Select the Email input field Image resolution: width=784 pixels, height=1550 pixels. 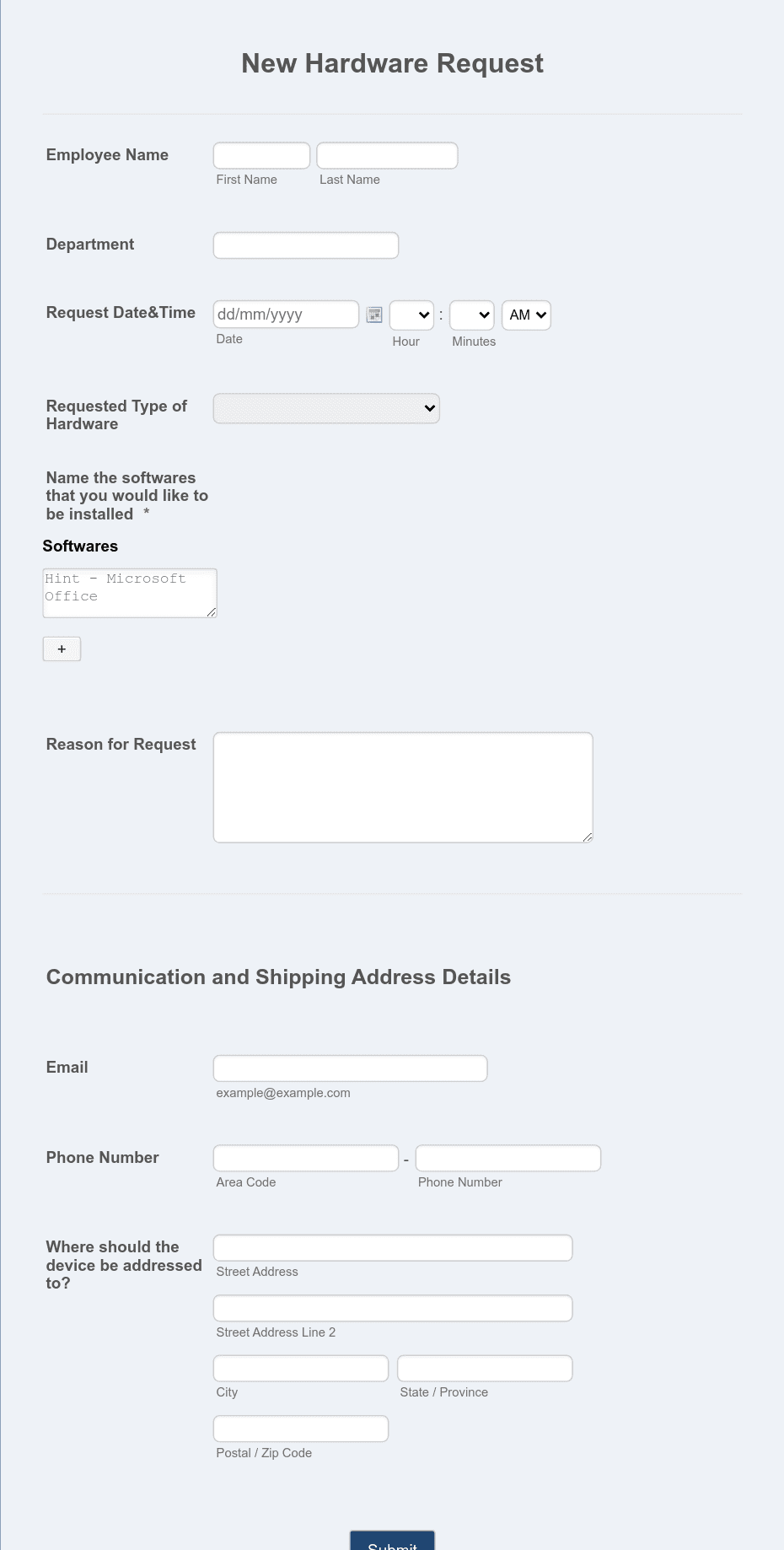[x=350, y=1068]
